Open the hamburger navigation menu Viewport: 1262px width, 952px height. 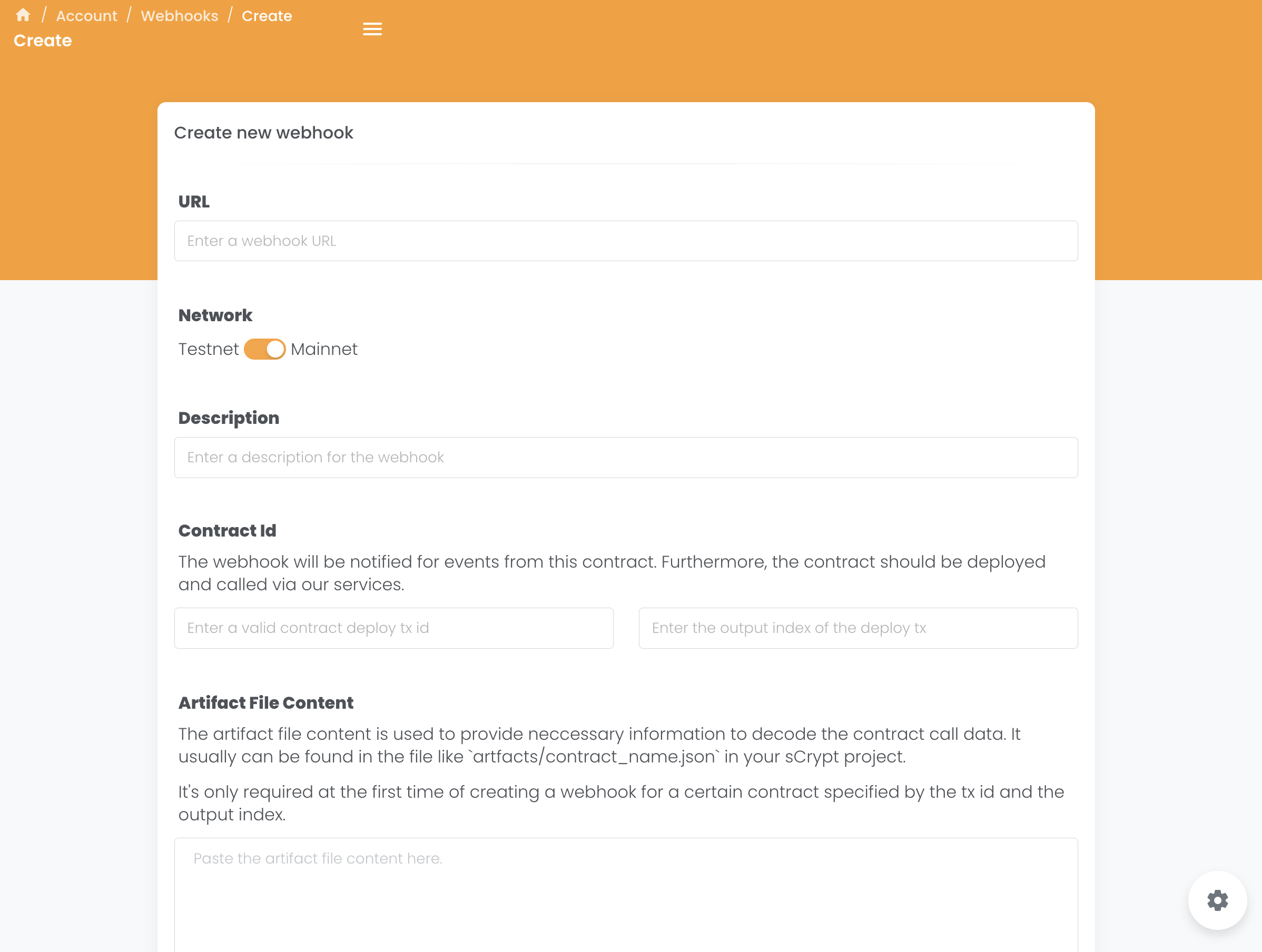click(372, 28)
